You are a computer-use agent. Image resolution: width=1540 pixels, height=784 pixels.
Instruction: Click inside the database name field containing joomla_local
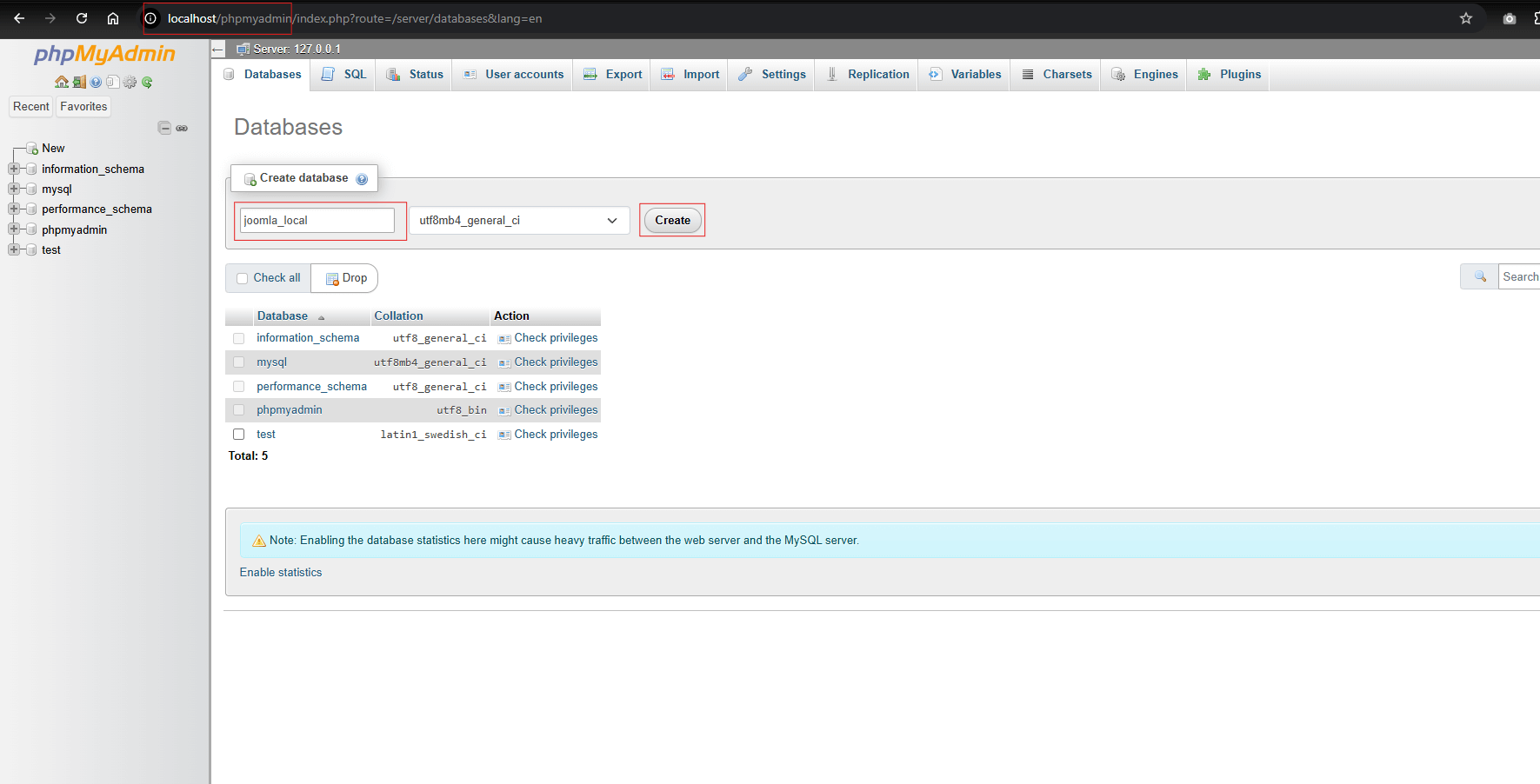click(x=317, y=220)
